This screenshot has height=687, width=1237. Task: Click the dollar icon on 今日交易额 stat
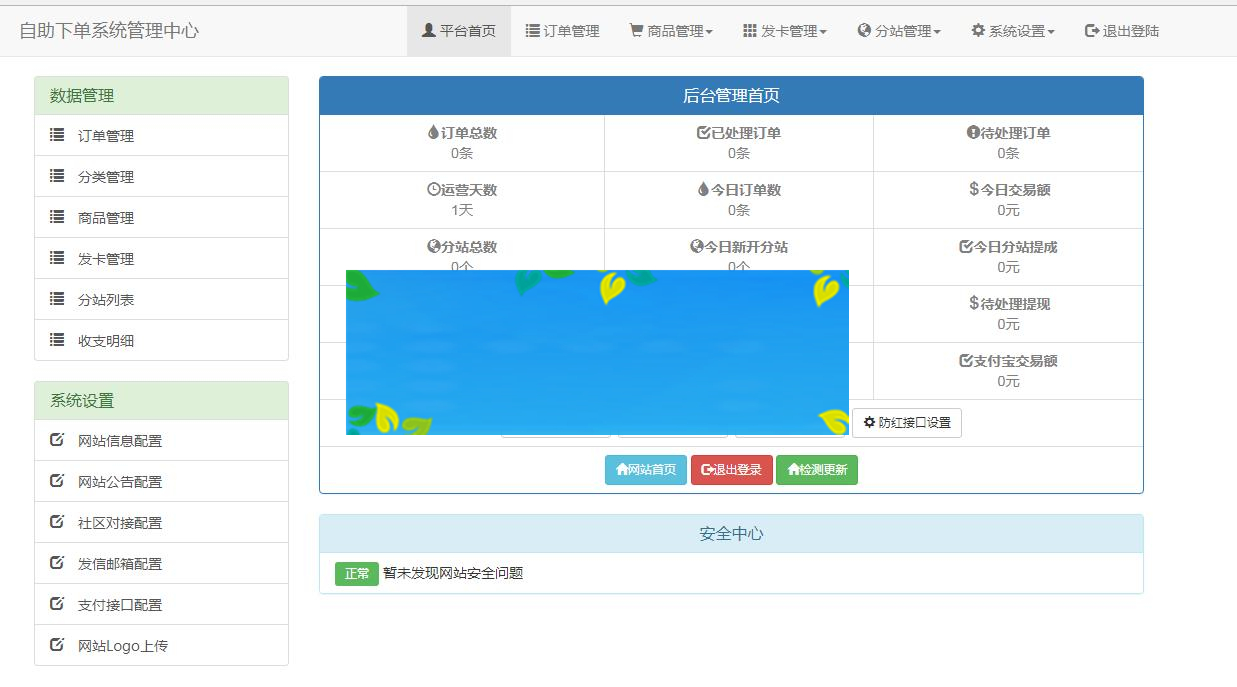tap(976, 190)
